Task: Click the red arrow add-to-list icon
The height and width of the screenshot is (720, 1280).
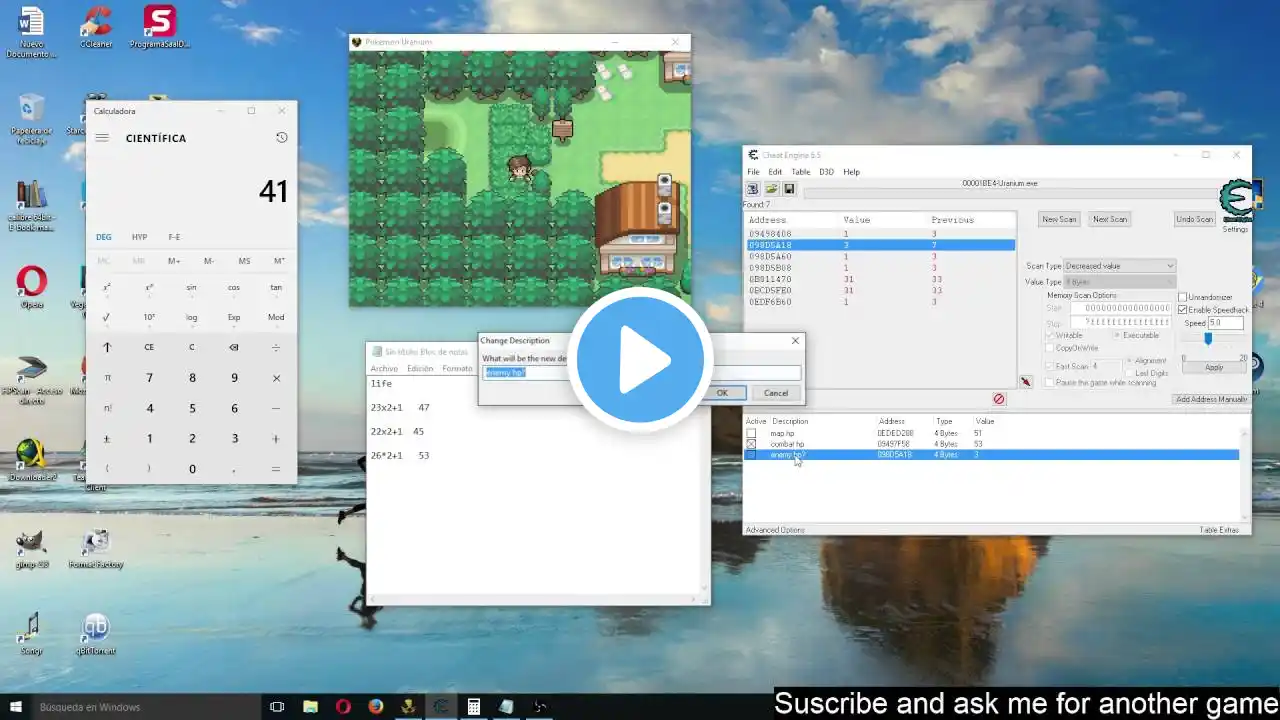Action: point(1026,382)
